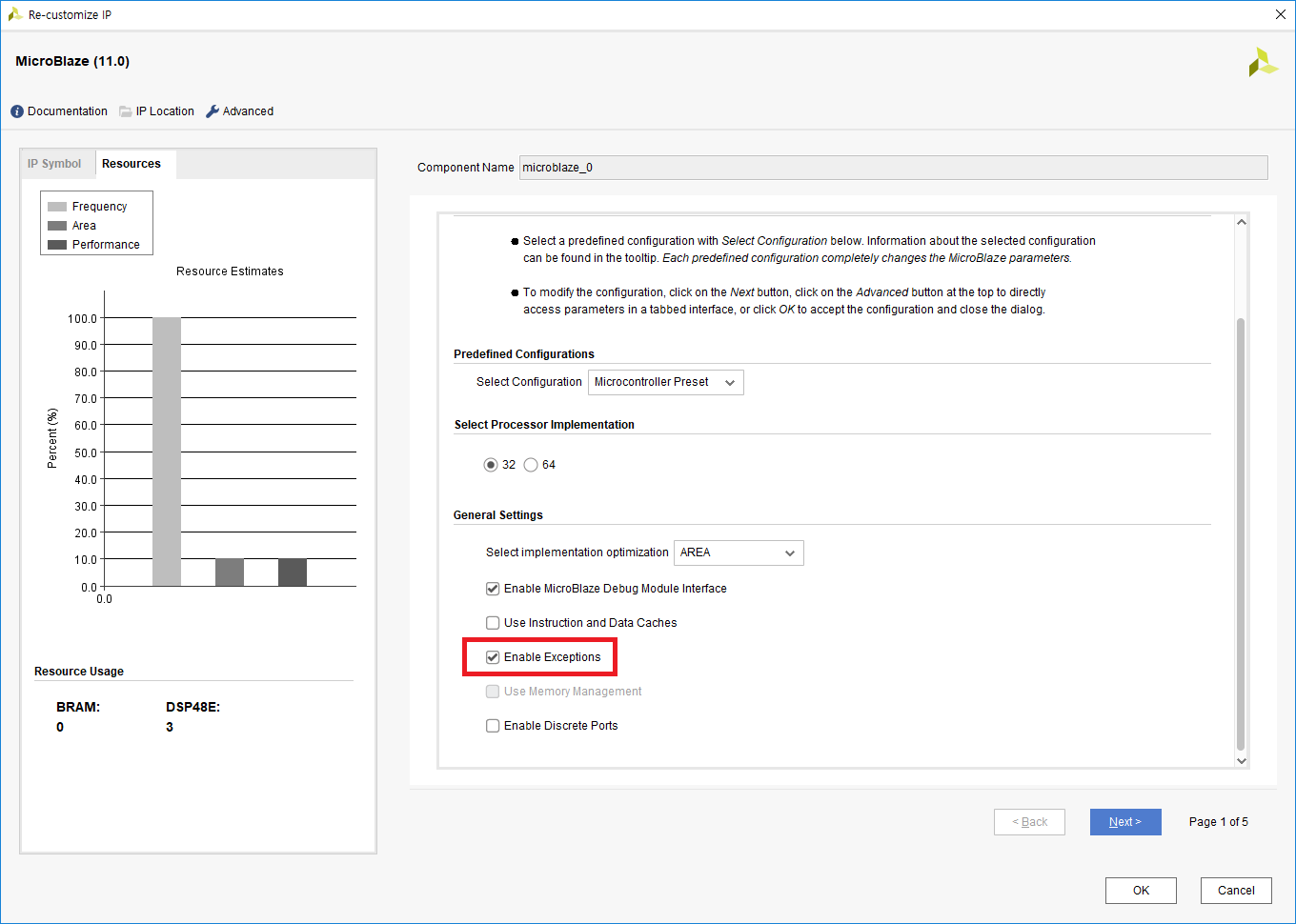Click the Performance legend swatch
1296x924 pixels.
click(x=57, y=245)
